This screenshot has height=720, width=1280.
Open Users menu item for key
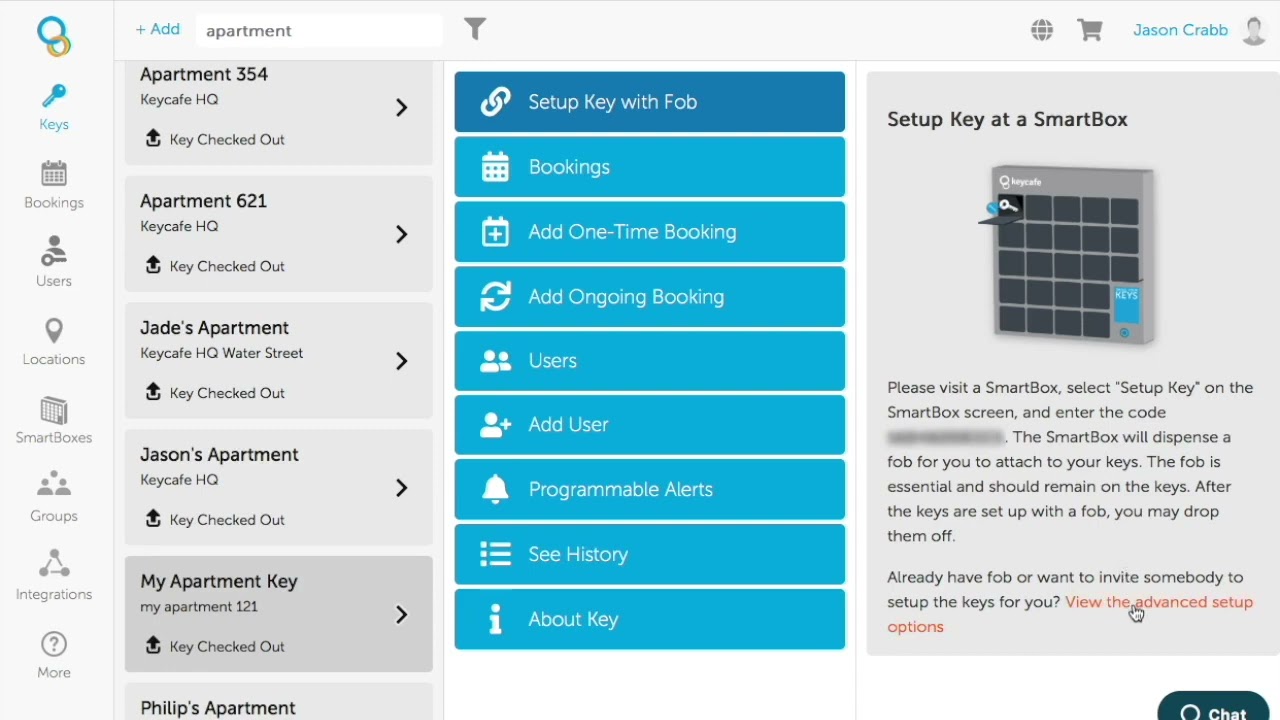point(650,361)
